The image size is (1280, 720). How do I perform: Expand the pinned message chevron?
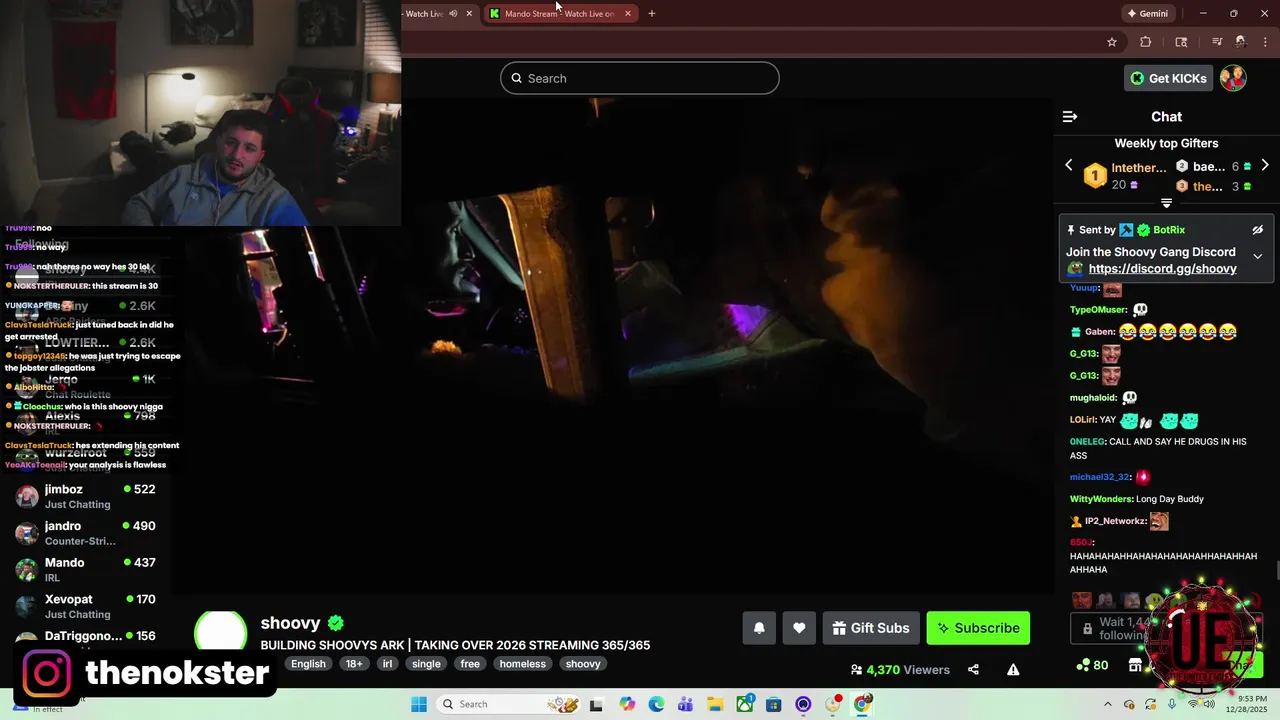pos(1258,256)
